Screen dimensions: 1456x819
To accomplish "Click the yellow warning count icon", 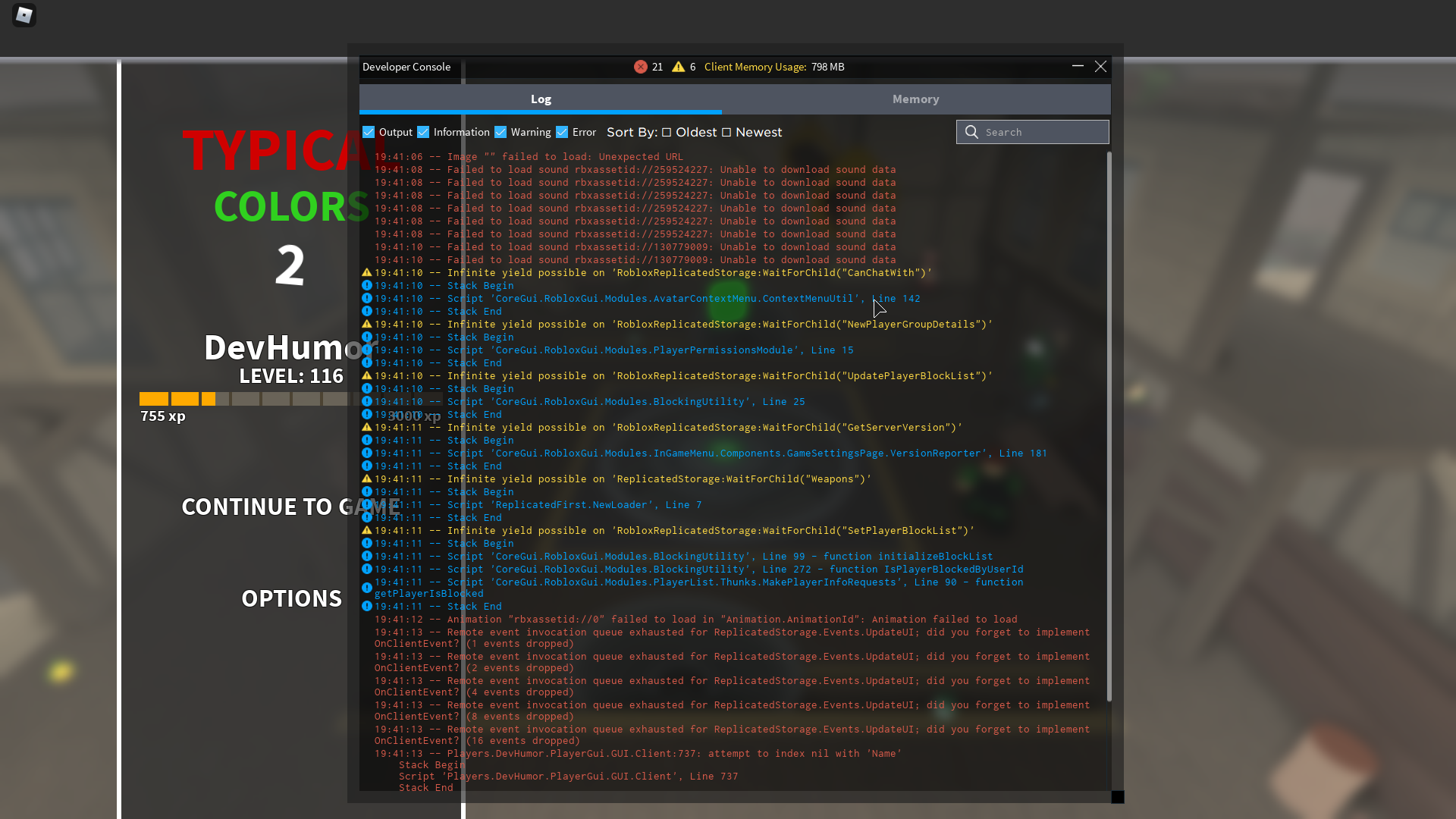I will pyautogui.click(x=678, y=67).
